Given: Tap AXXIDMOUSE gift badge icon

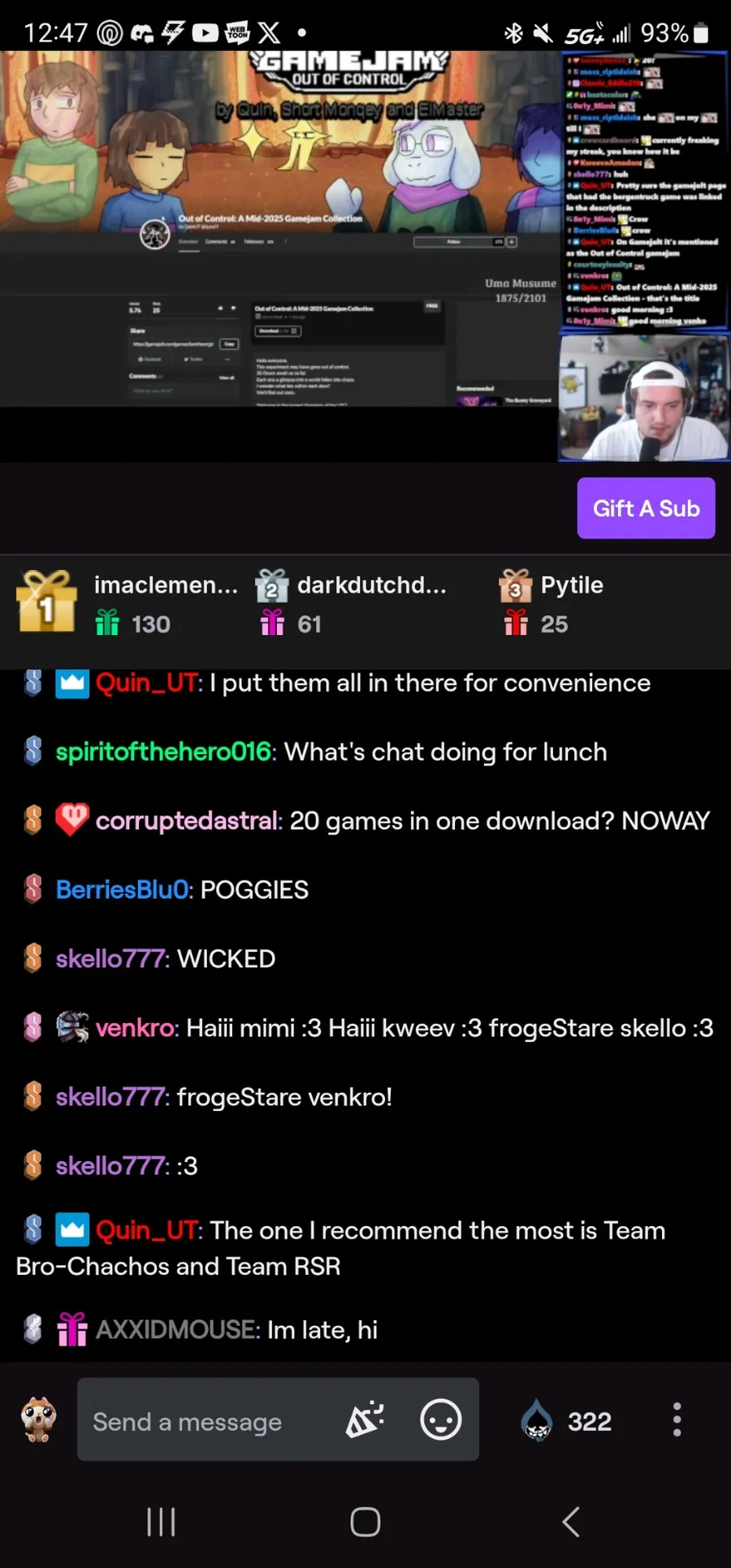Looking at the screenshot, I should (72, 1329).
